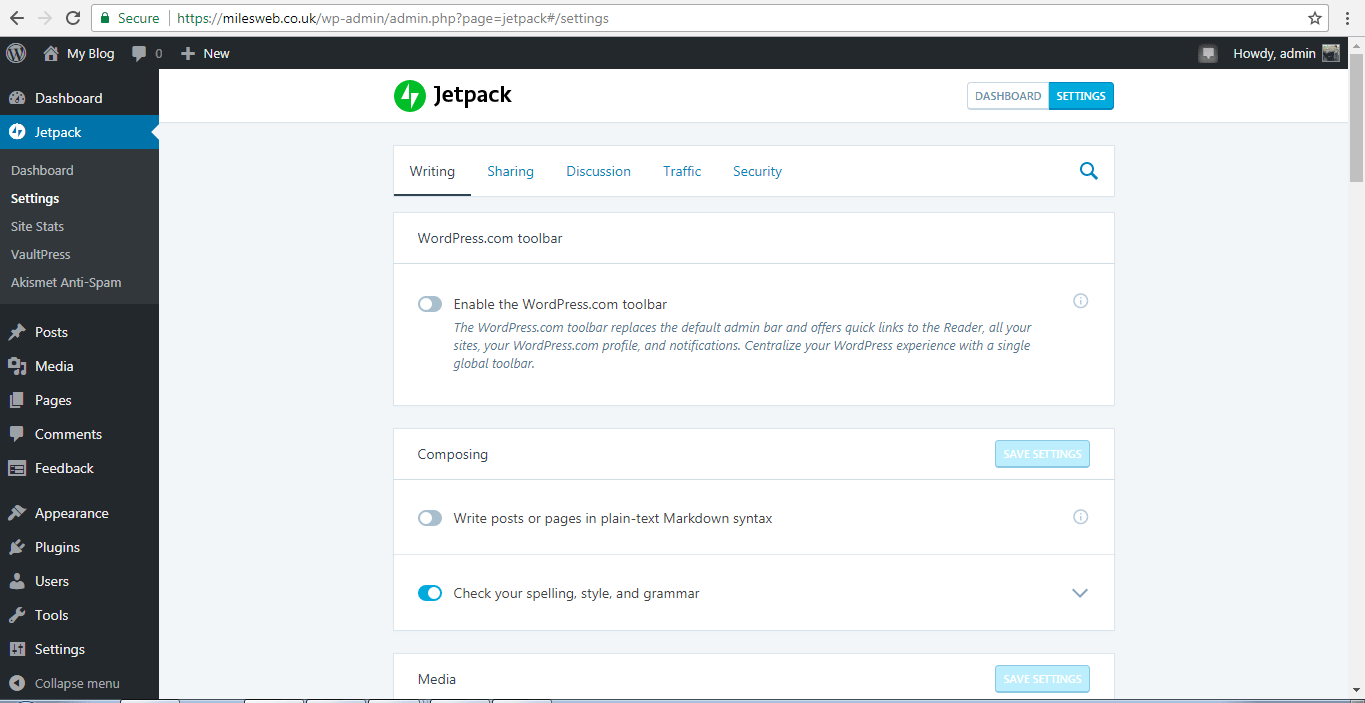Open Akismet Anti-Spam submenu item
The width and height of the screenshot is (1365, 703).
tap(66, 282)
